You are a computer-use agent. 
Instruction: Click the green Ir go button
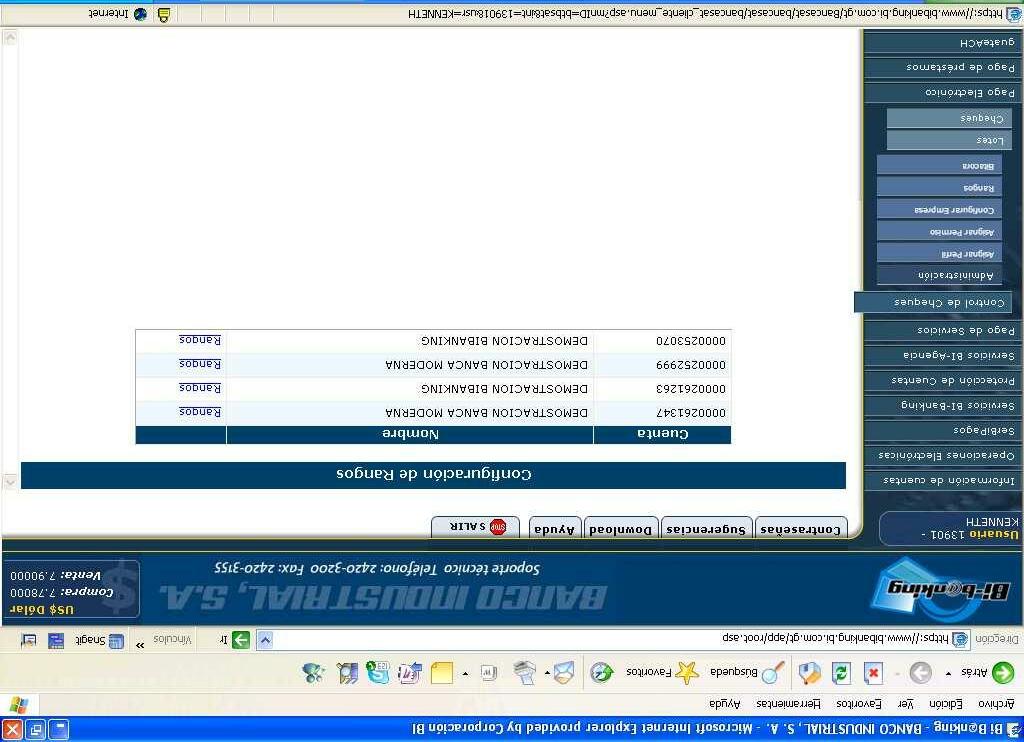click(234, 639)
